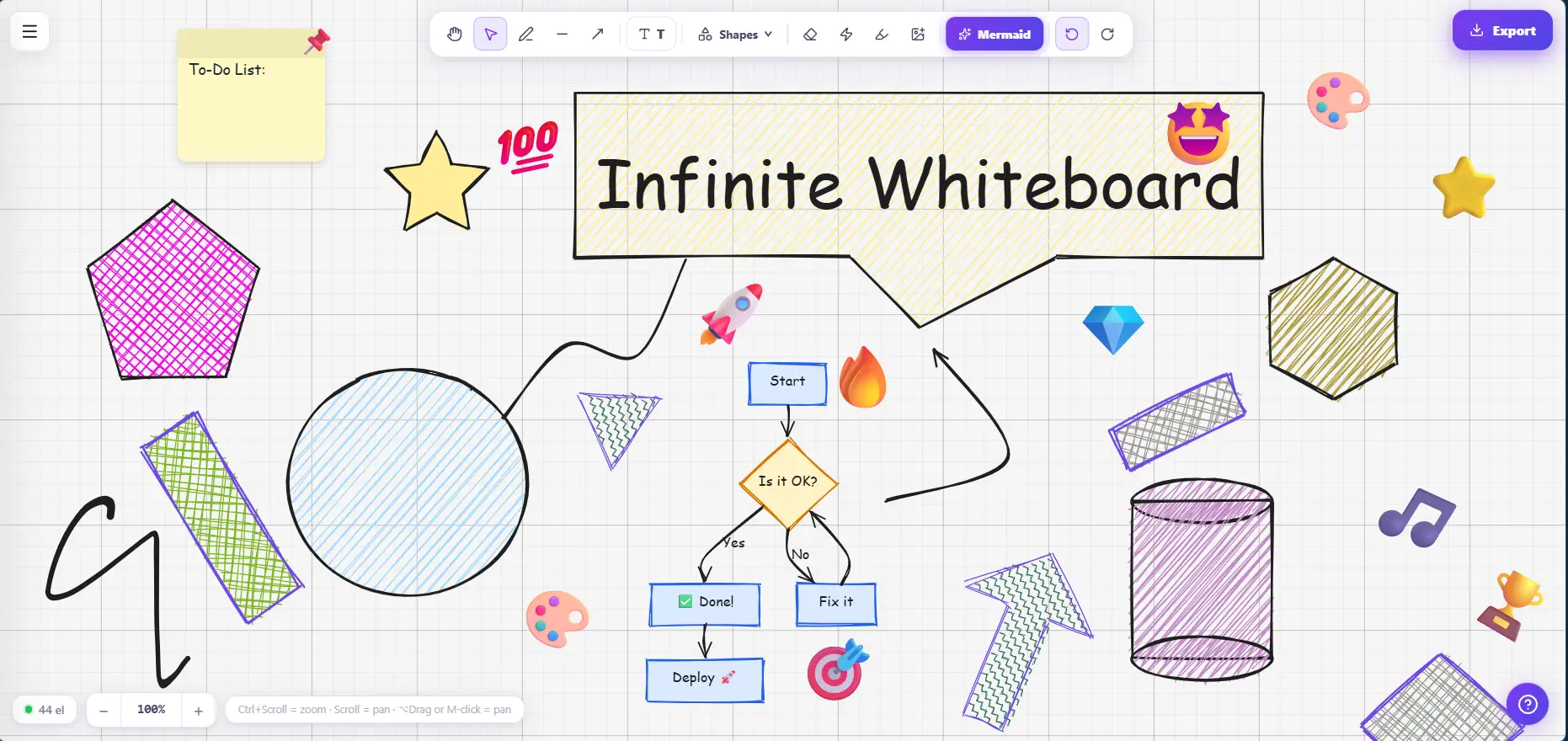Viewport: 1568px width, 741px height.
Task: Open the hamburger menu
Action: point(29,32)
